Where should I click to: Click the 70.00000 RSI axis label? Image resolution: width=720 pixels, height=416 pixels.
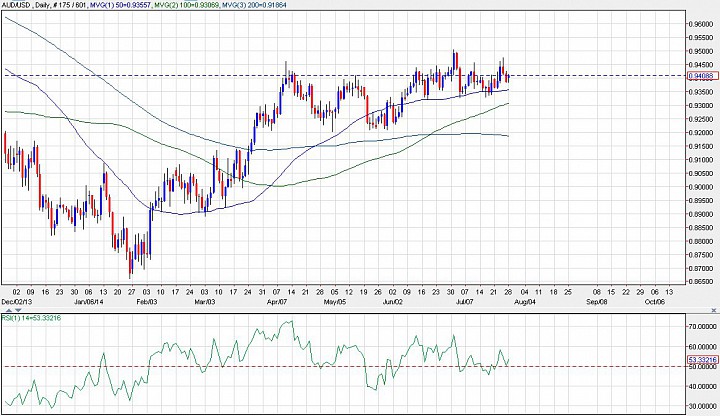(703, 326)
